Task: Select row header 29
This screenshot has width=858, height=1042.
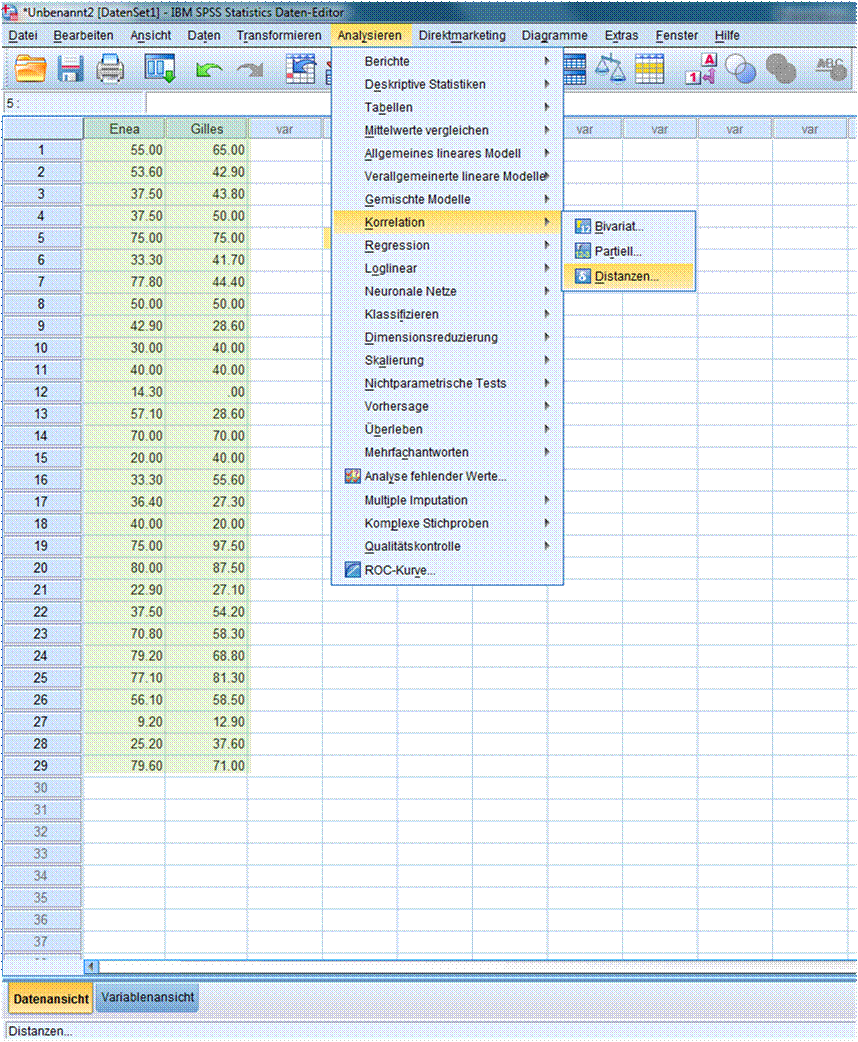Action: click(41, 766)
